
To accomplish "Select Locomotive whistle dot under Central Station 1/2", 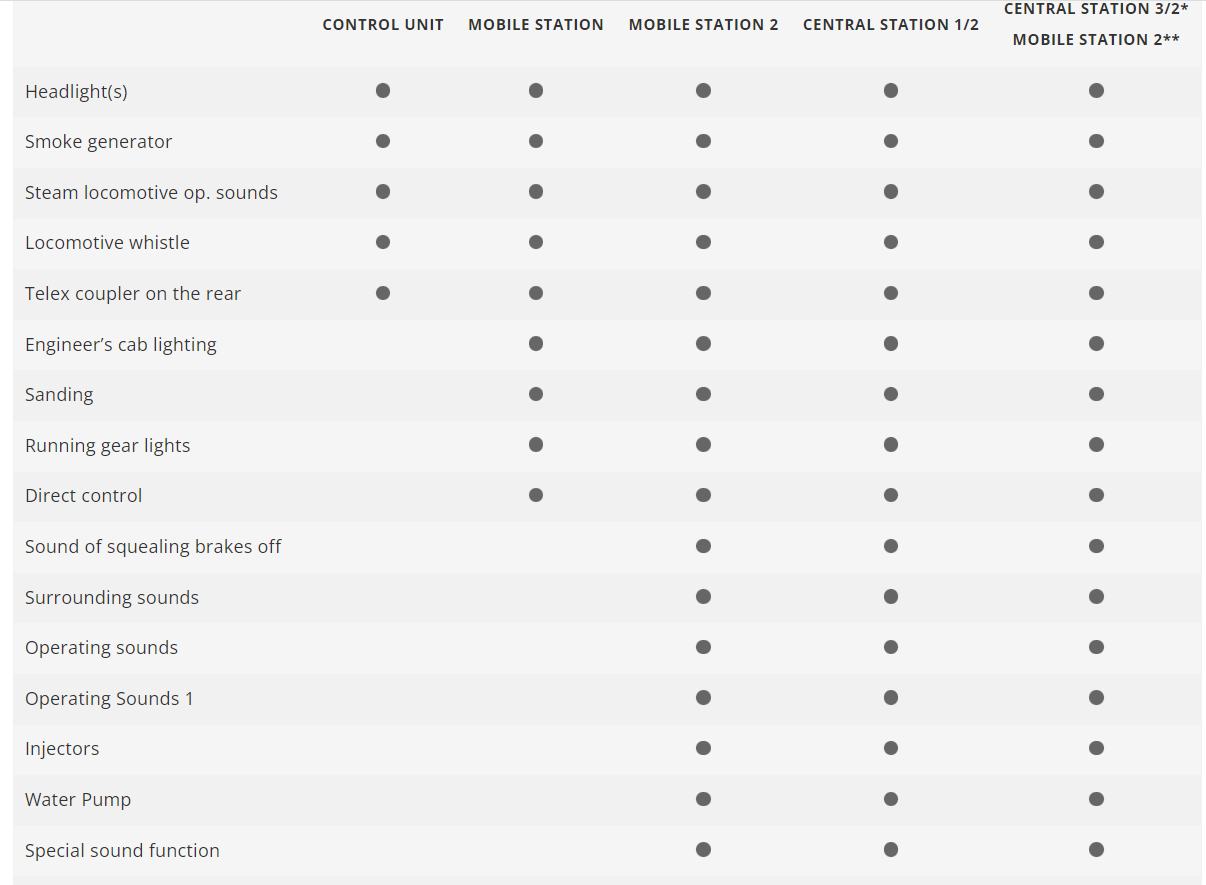I will point(891,242).
